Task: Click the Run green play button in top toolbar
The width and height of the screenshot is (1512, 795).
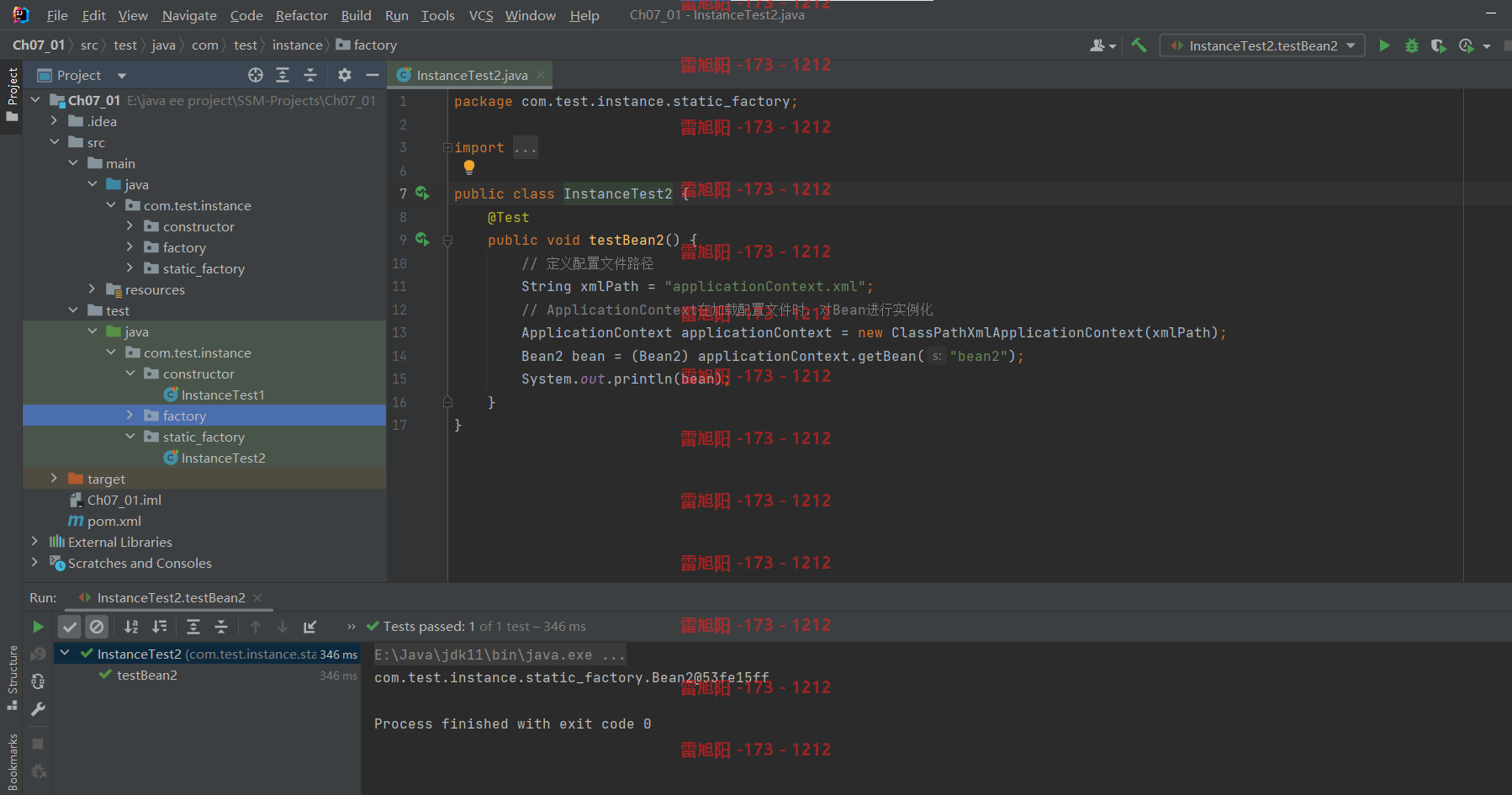Action: point(1384,45)
